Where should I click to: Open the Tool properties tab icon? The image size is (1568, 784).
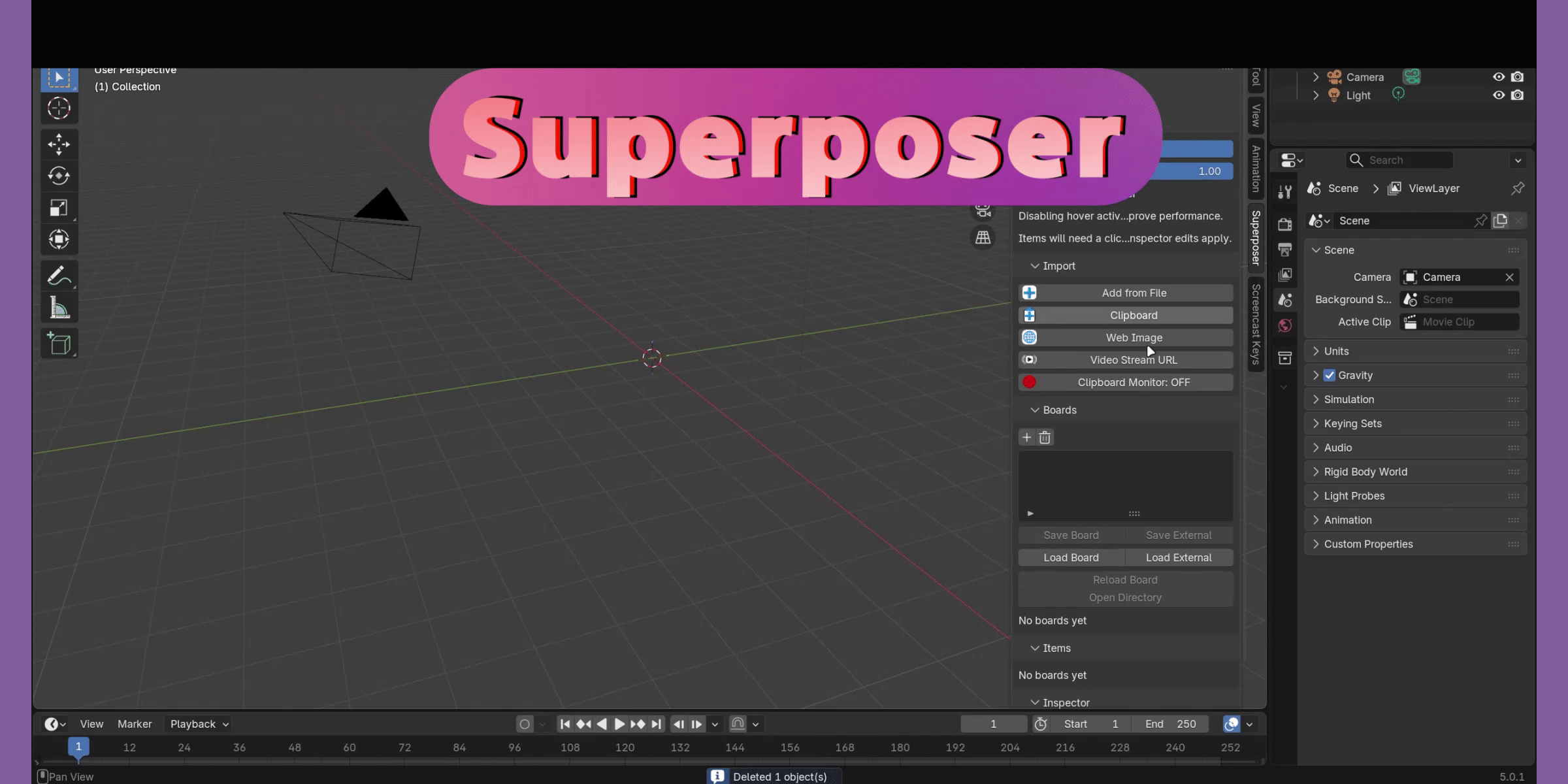[1285, 191]
